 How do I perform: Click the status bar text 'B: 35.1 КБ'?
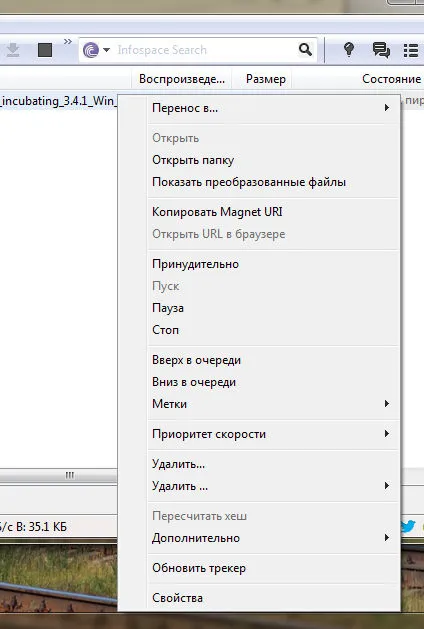click(41, 526)
